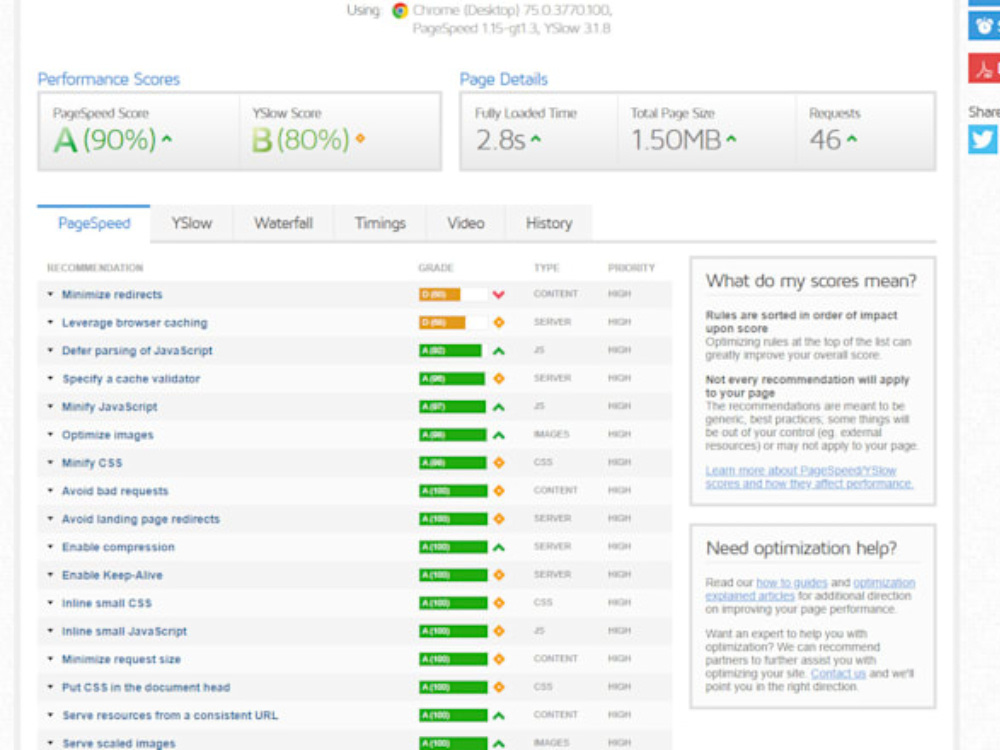Click orange diamond for Avoid bad requests
Screen dimensions: 1000x750
499,491
